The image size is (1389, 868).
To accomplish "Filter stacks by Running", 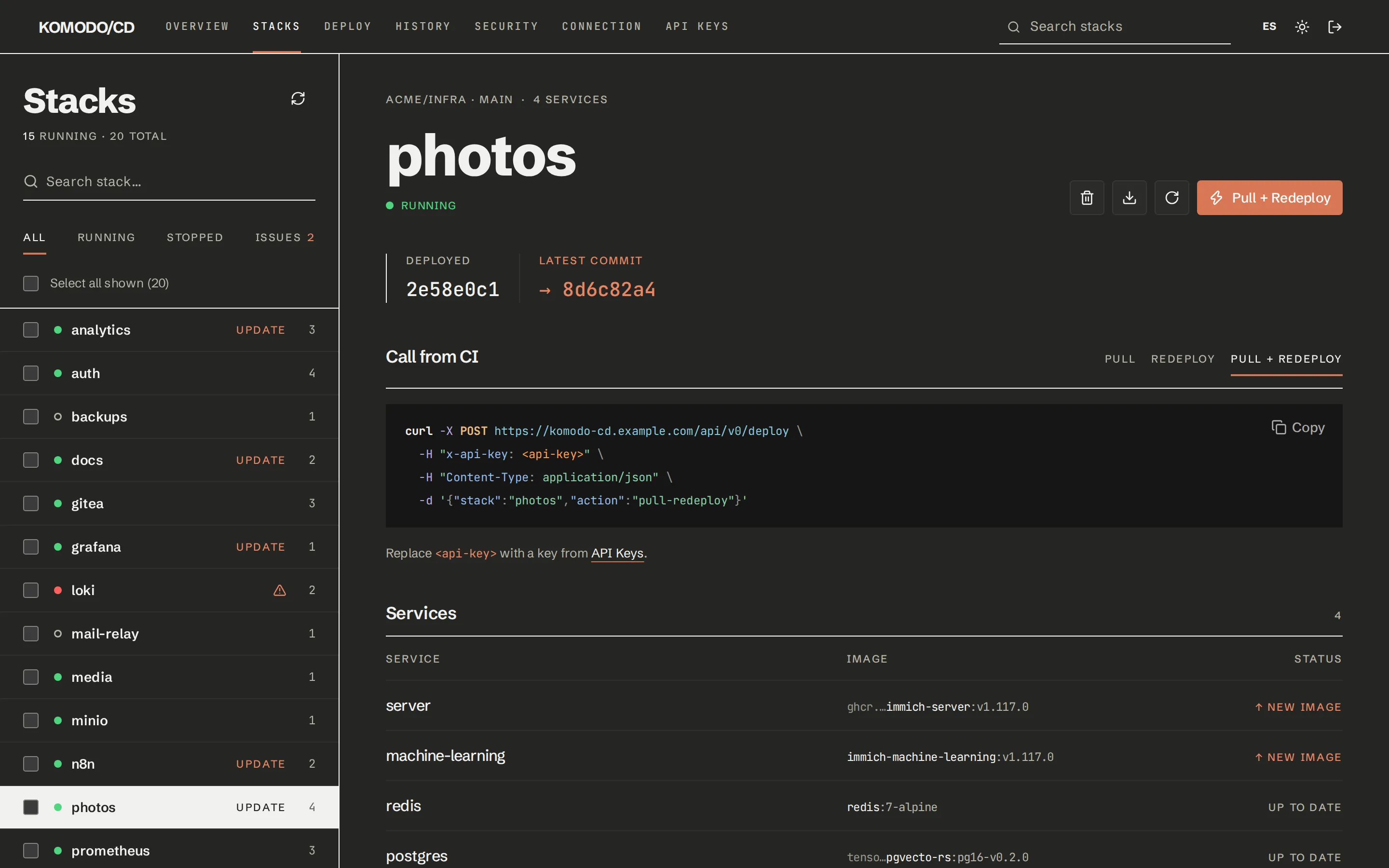I will click(106, 237).
